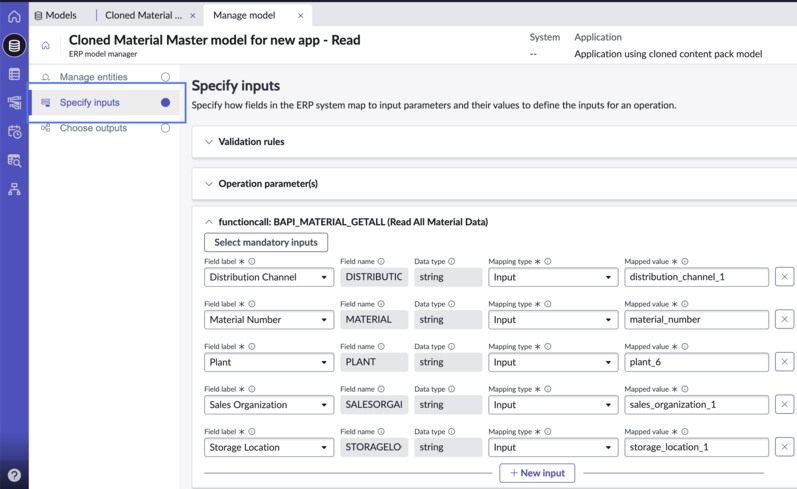Screen dimensions: 797x489
Task: Open the hierarchy network icon in sidebar
Action: point(14,189)
